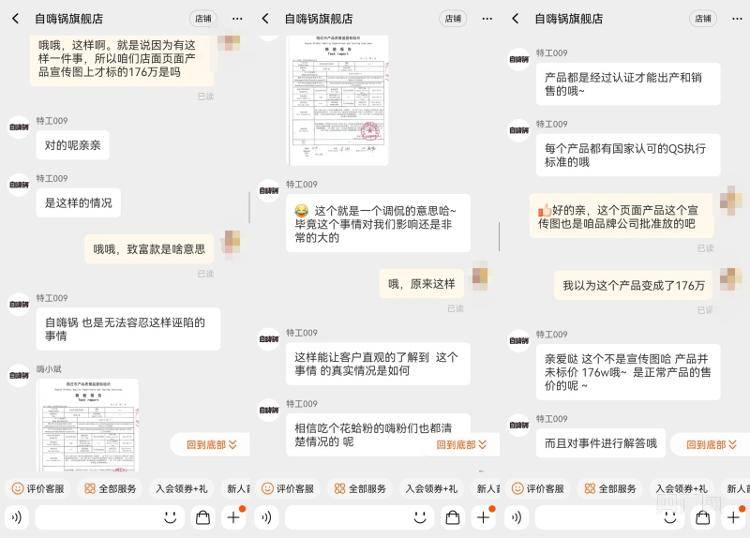Open the more options menu in left chat
The width and height of the screenshot is (750, 538).
(237, 19)
